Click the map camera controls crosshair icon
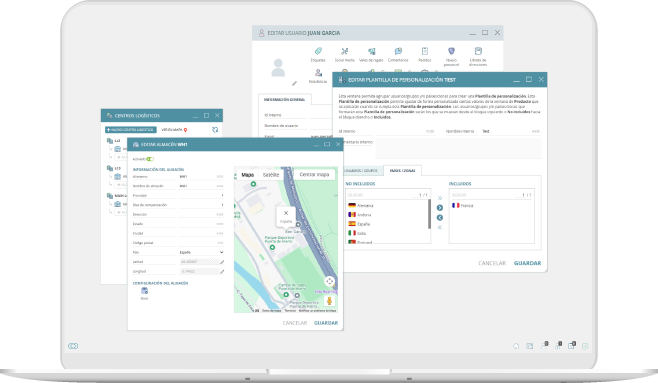658x383 pixels. (x=329, y=281)
